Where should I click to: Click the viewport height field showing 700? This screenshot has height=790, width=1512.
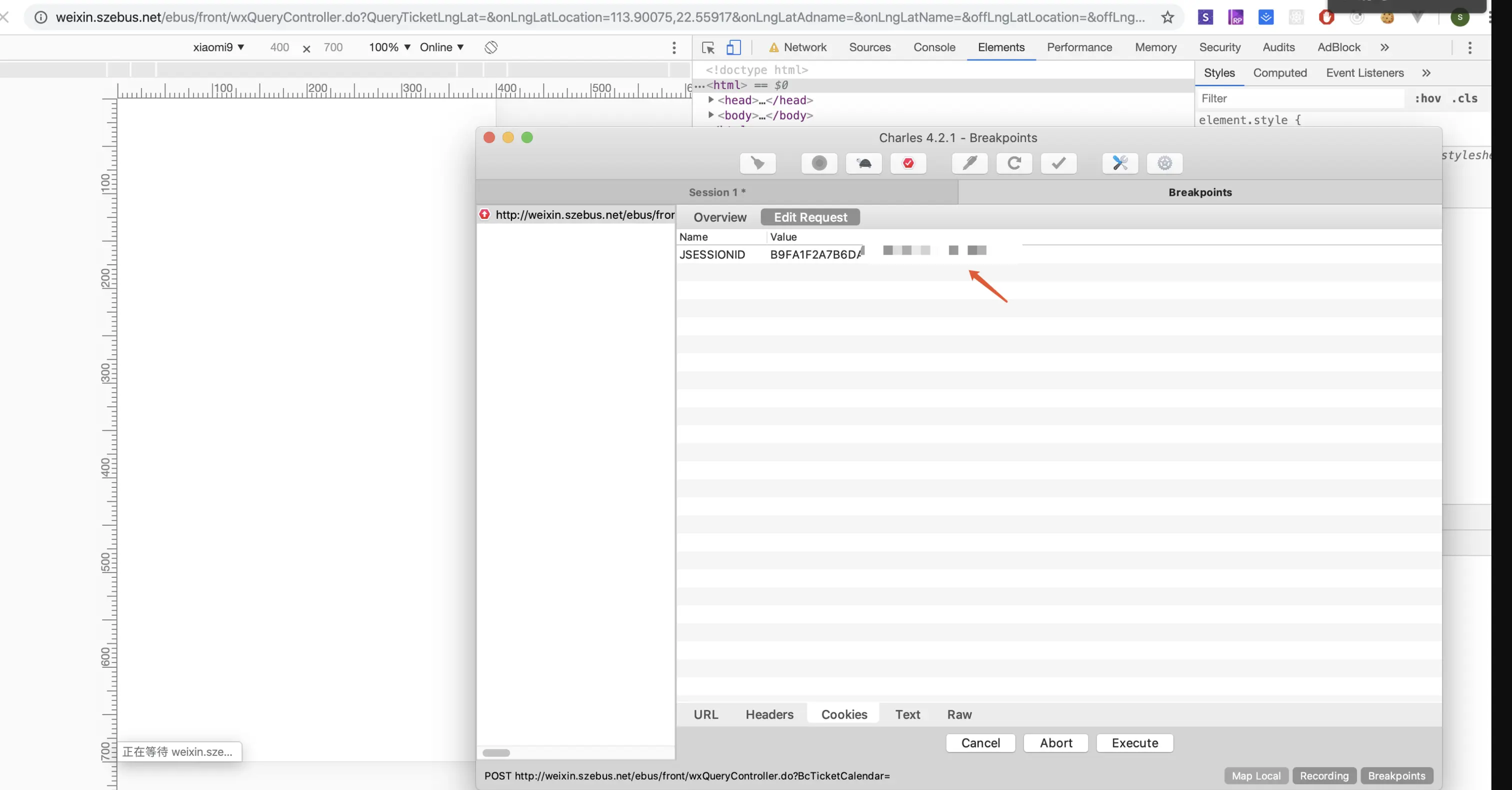tap(333, 47)
